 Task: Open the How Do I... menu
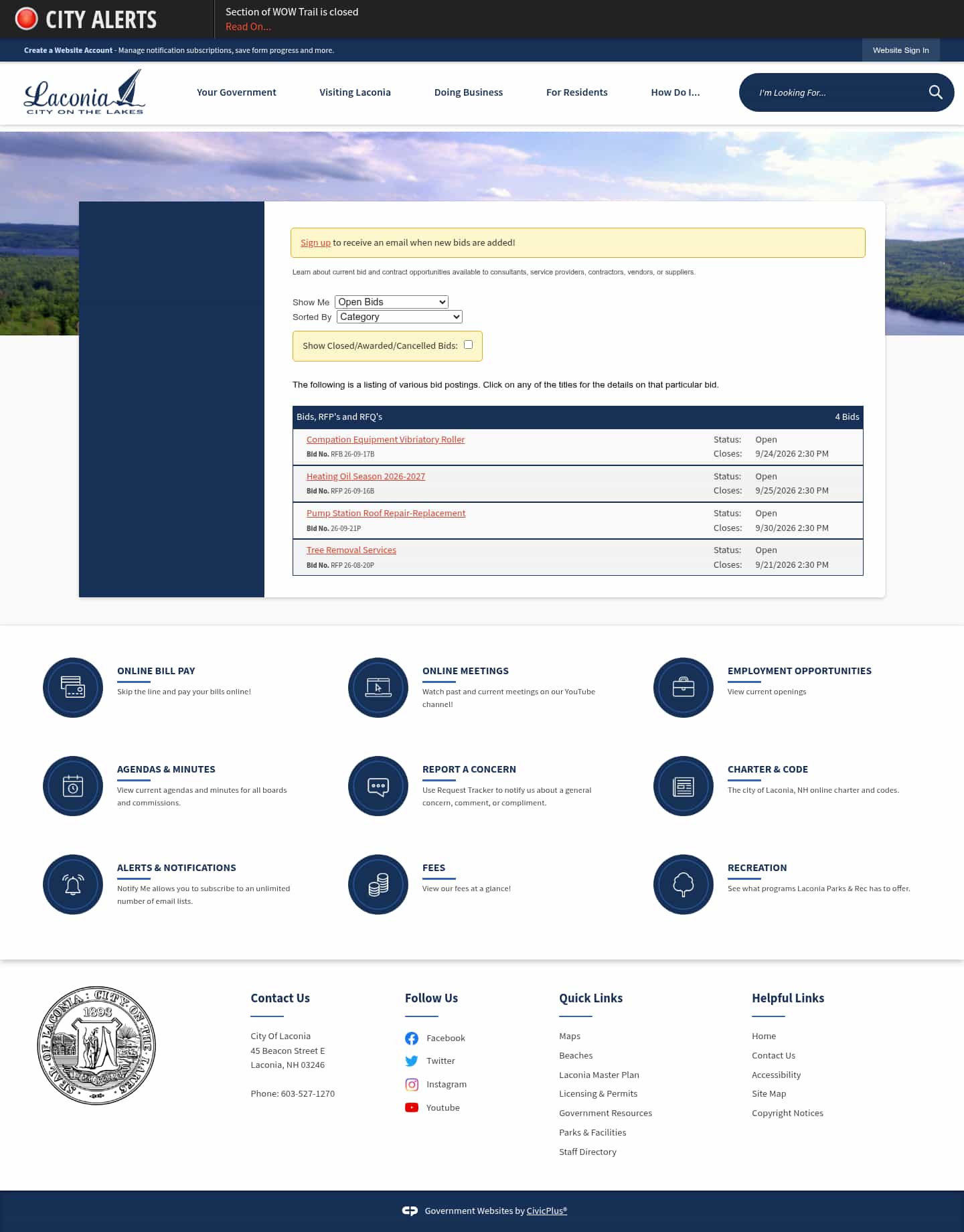(675, 92)
